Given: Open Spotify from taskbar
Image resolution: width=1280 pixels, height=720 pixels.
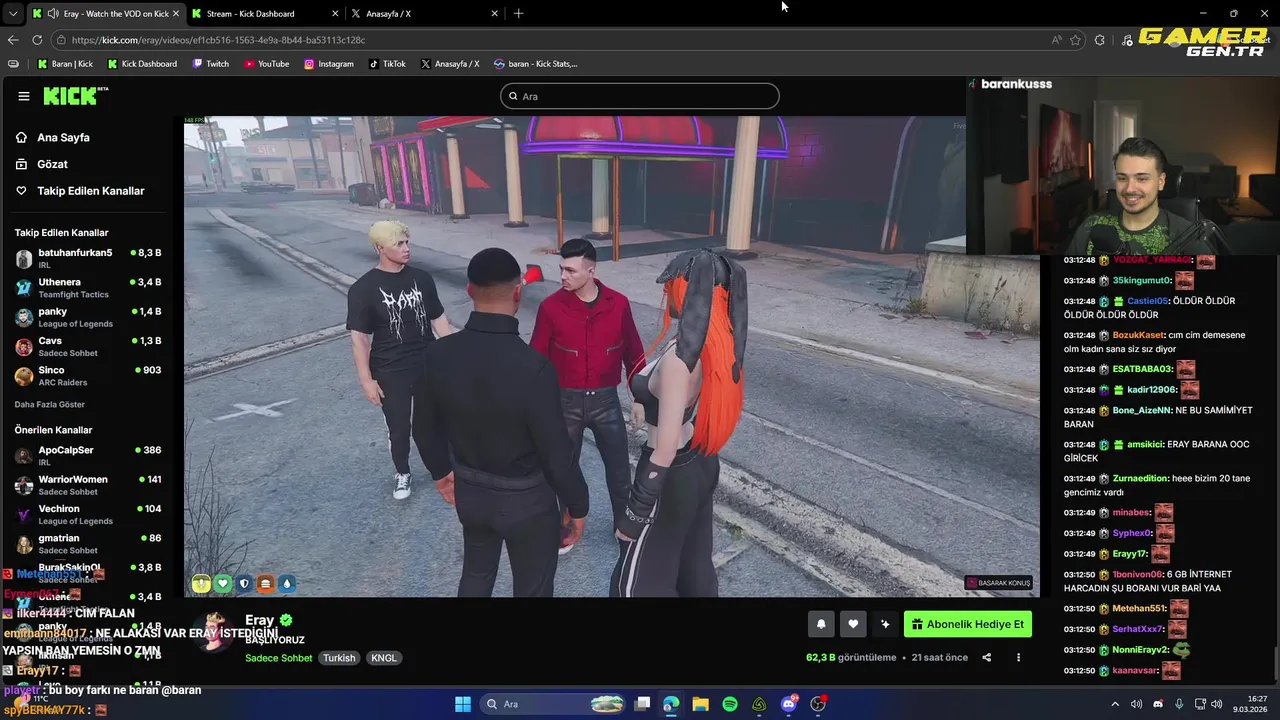Looking at the screenshot, I should tap(730, 704).
